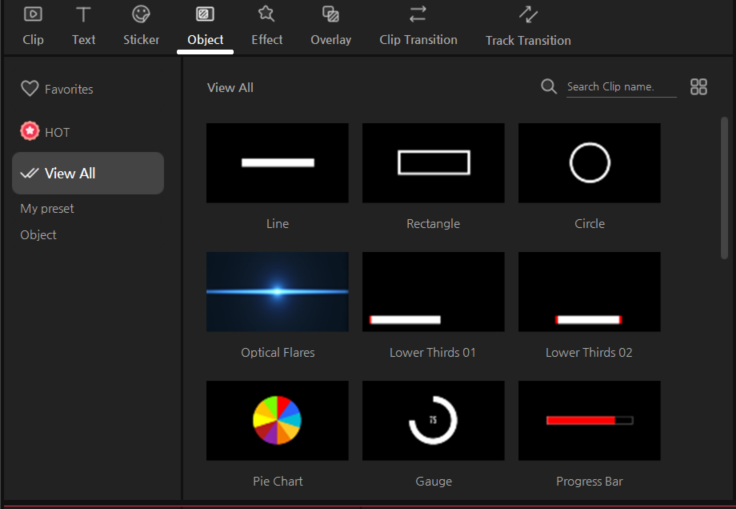Screen dimensions: 736x509
Task: Toggle the grid view layout icon
Action: [699, 87]
